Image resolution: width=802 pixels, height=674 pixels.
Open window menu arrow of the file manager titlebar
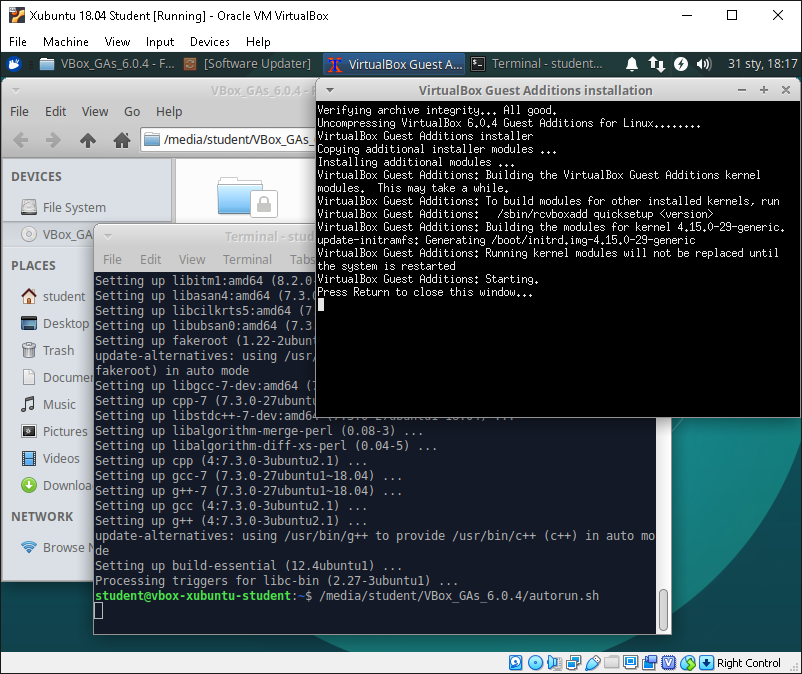tap(16, 91)
